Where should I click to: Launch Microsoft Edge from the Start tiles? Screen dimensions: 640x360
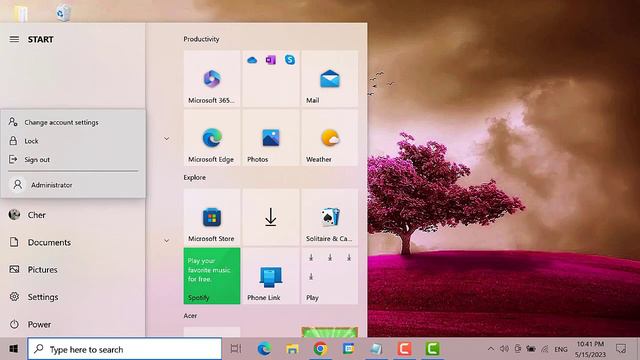(x=212, y=138)
